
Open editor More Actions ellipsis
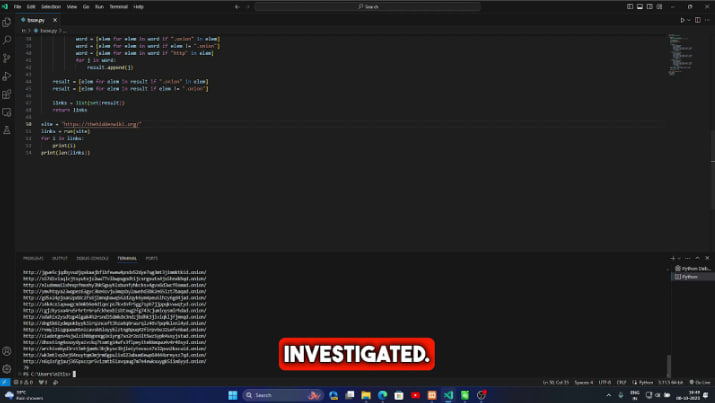[707, 20]
